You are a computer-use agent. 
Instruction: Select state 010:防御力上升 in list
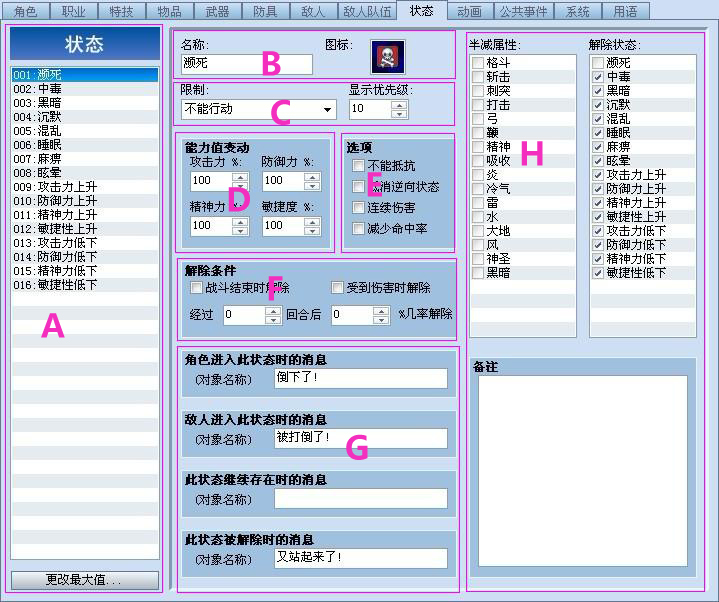pos(85,201)
